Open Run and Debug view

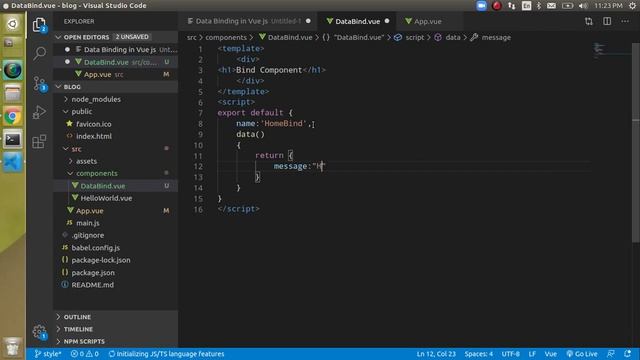click(x=40, y=112)
